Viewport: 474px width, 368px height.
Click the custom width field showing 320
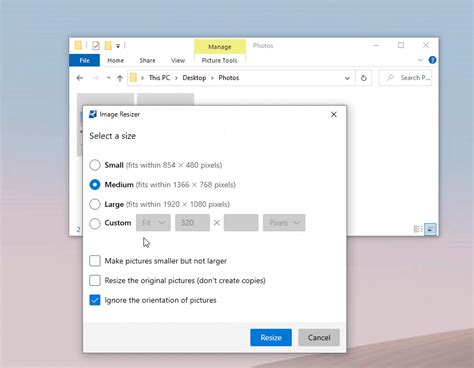pyautogui.click(x=192, y=223)
